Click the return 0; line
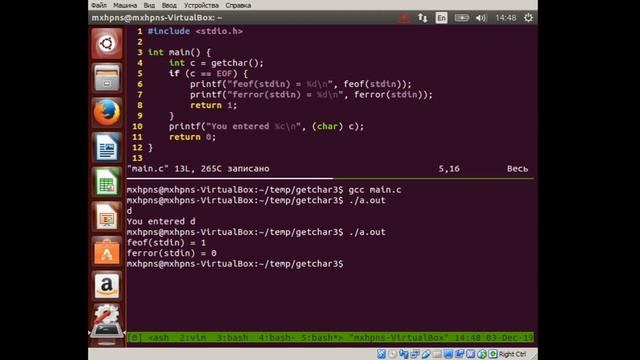This screenshot has width=640, height=360. (192, 137)
